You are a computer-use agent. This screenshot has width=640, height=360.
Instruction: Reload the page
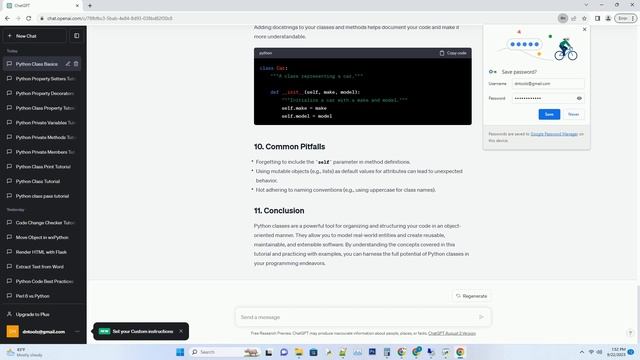click(x=29, y=18)
